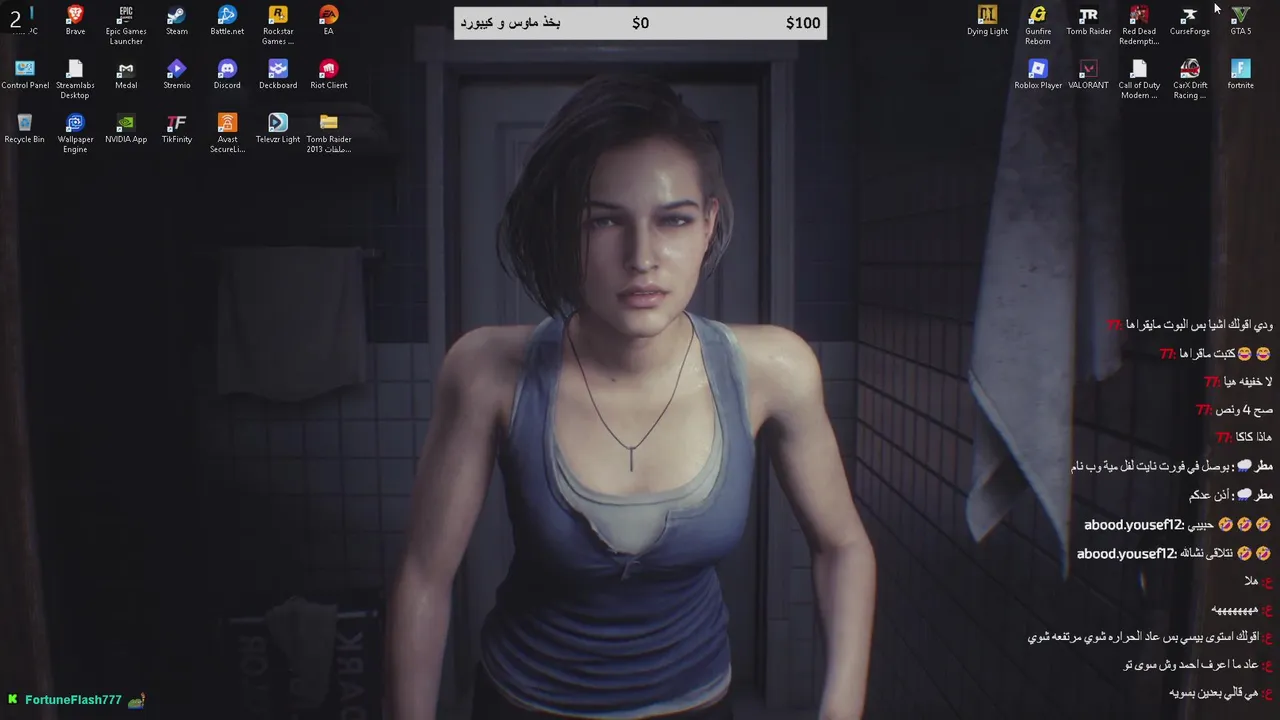Viewport: 1280px width, 720px height.
Task: Launch Epic Games Launcher from desktop
Action: pos(126,25)
